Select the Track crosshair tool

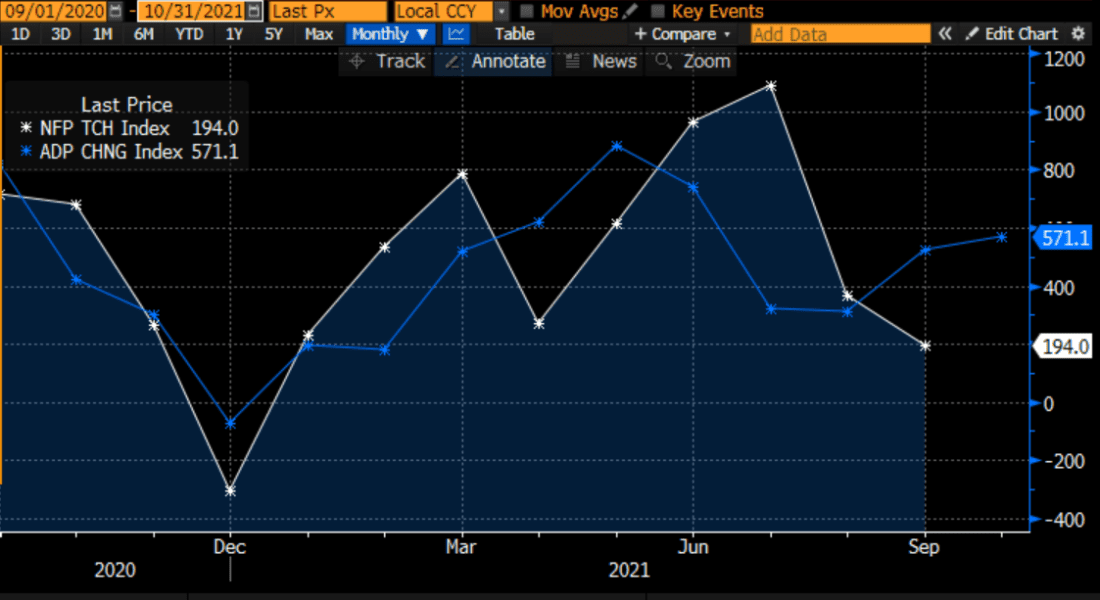click(389, 61)
